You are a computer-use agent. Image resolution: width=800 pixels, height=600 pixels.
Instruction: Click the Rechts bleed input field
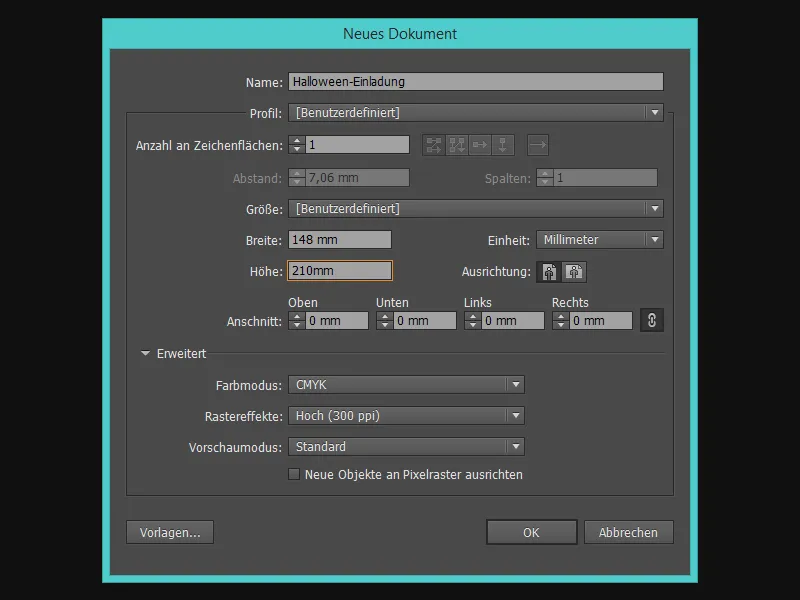601,320
